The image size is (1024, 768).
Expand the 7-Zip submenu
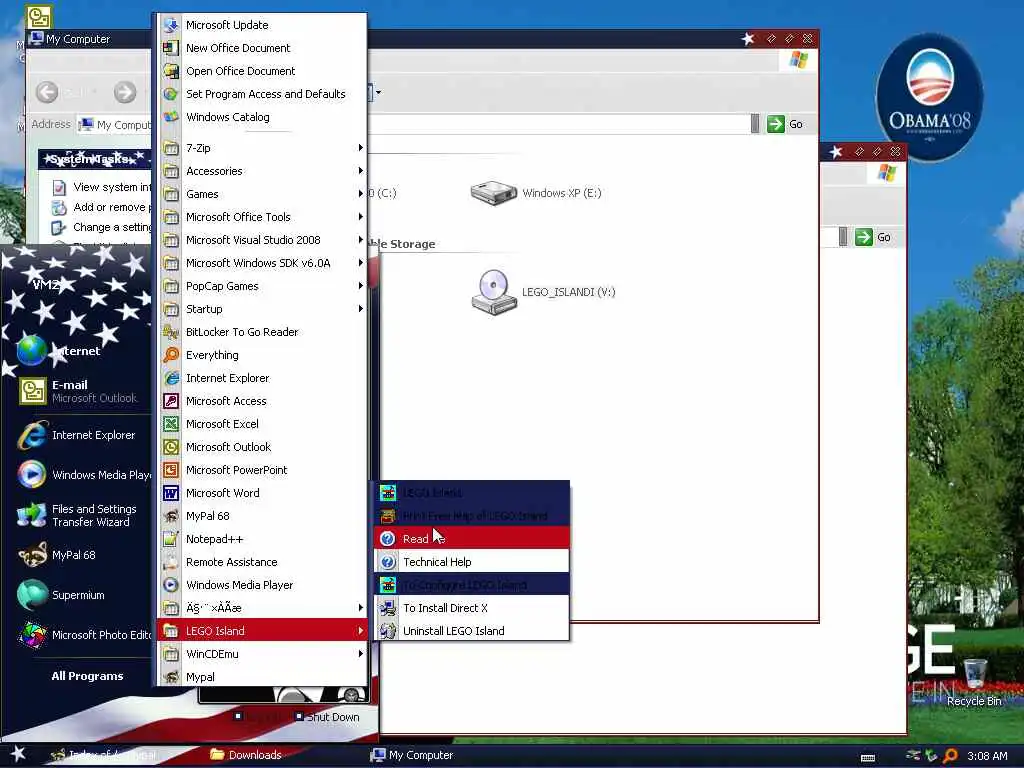(262, 148)
